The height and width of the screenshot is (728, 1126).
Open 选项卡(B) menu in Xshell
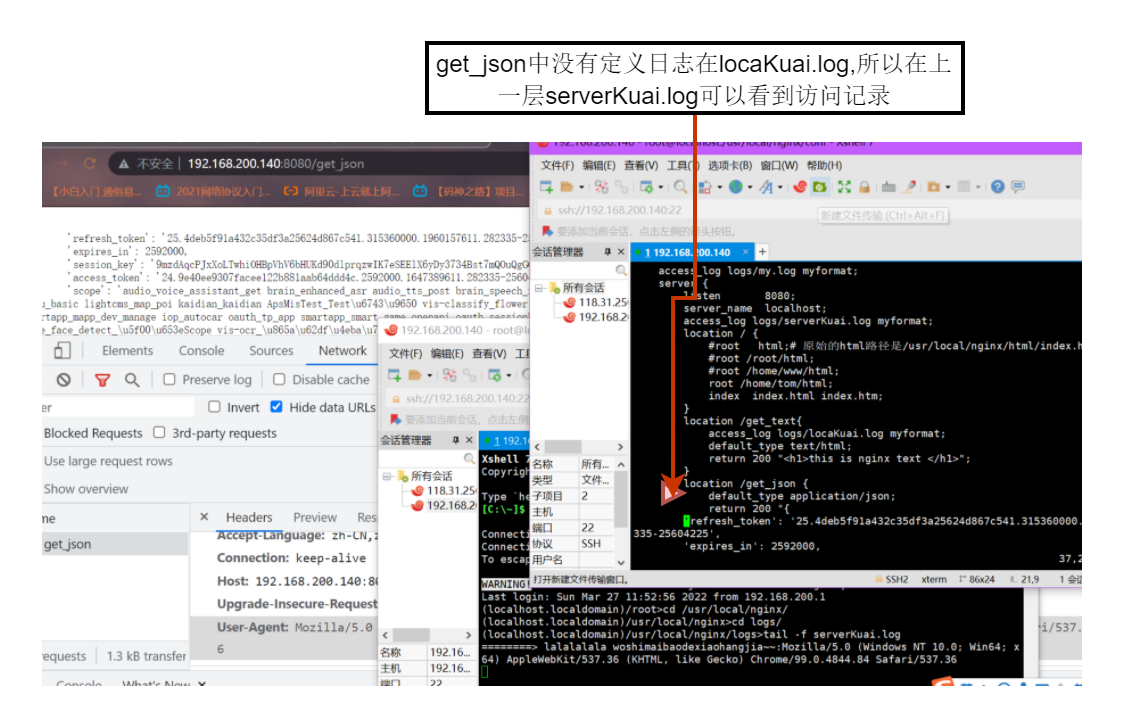coord(730,165)
